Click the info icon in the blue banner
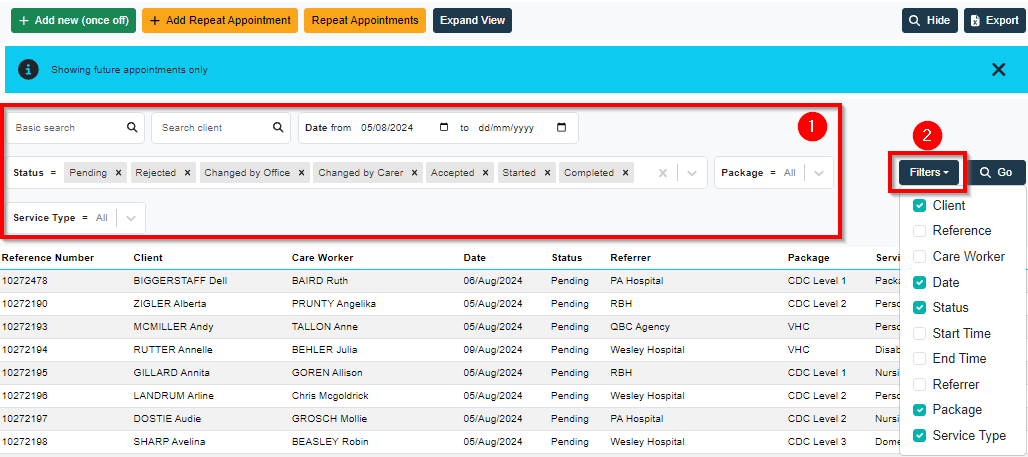The width and height of the screenshot is (1028, 457). (28, 70)
